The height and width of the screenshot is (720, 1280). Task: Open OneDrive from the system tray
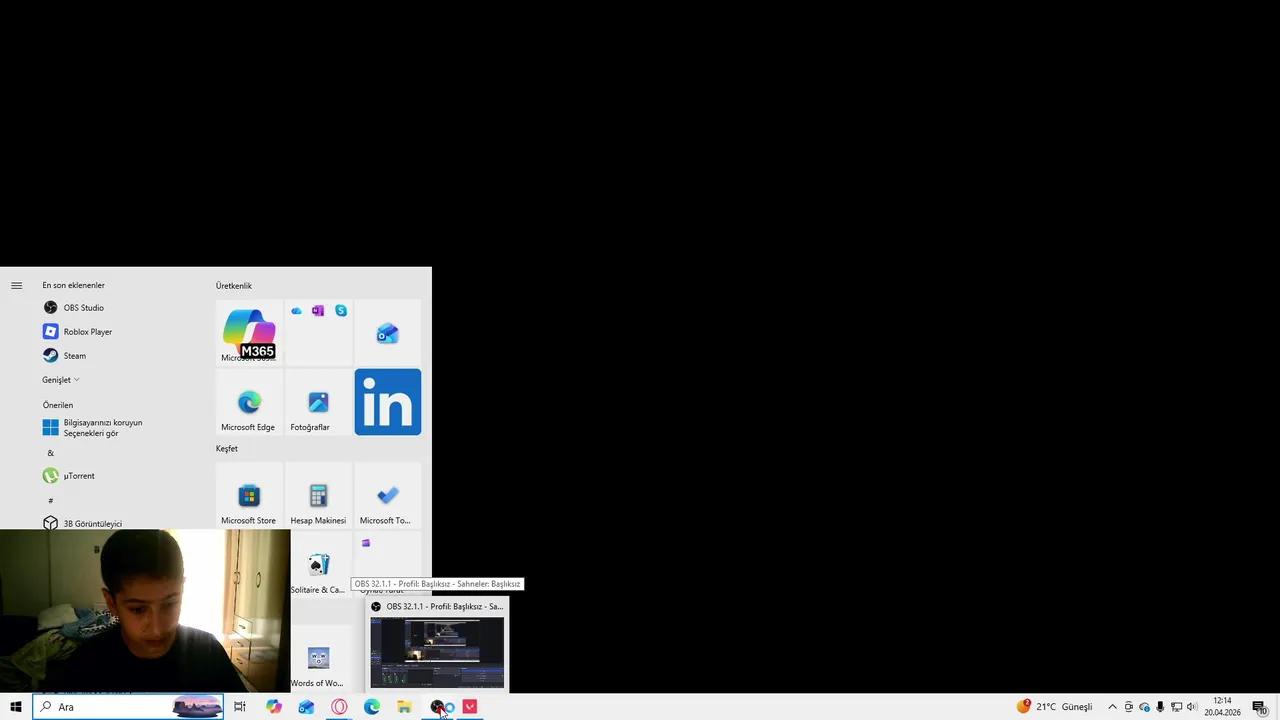pos(1145,707)
